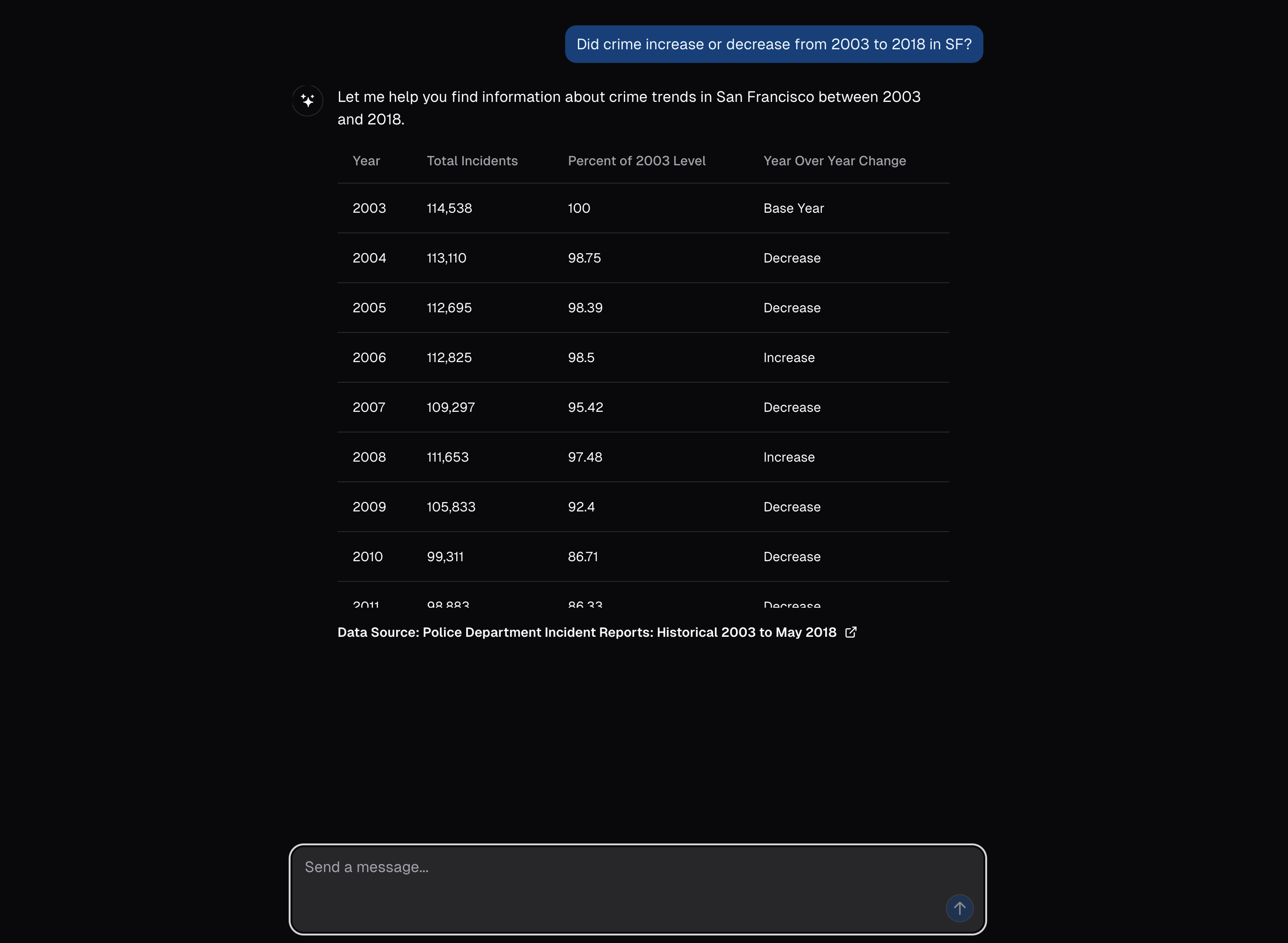Select the 95.42 percent cell

585,407
